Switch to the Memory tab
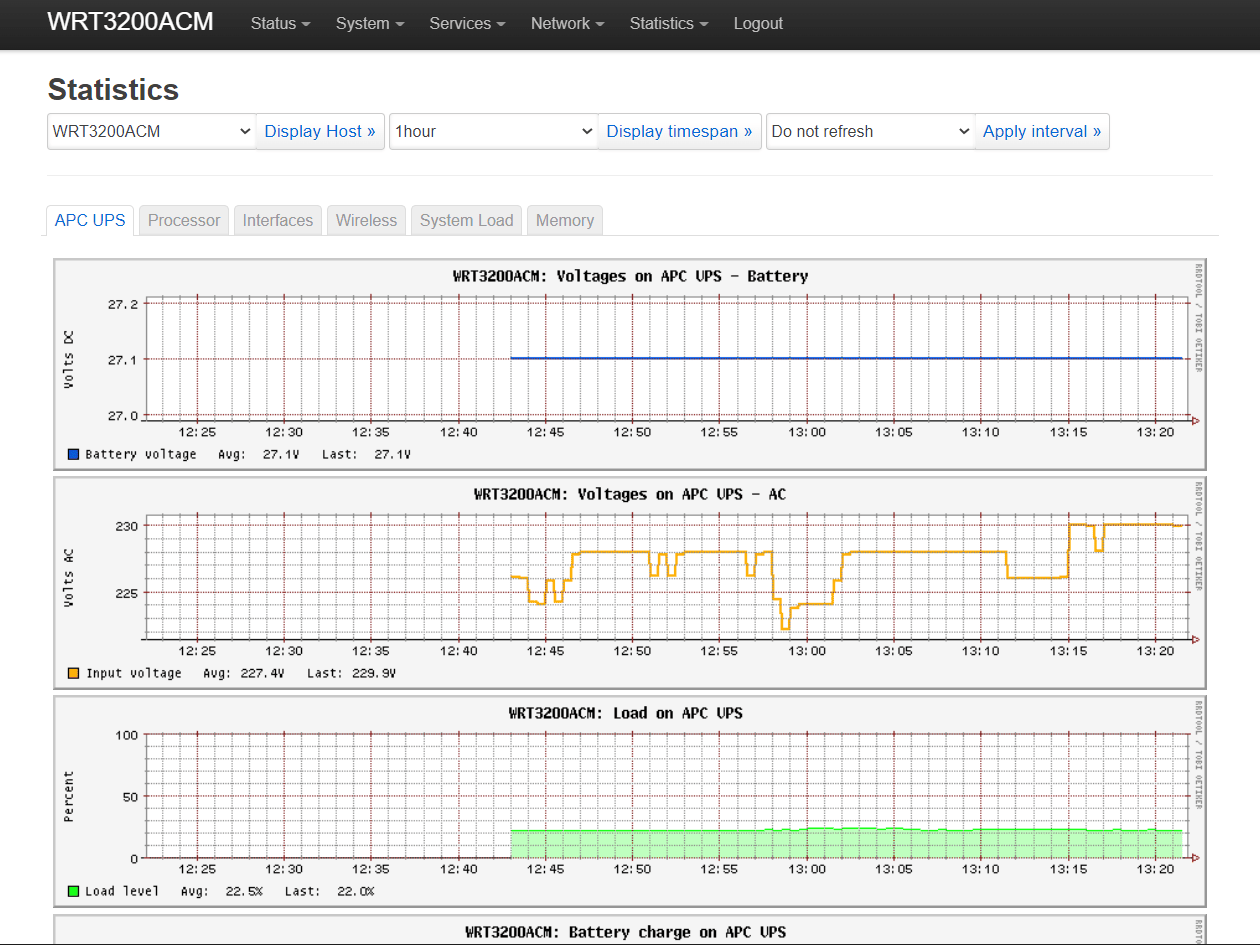 pos(565,220)
